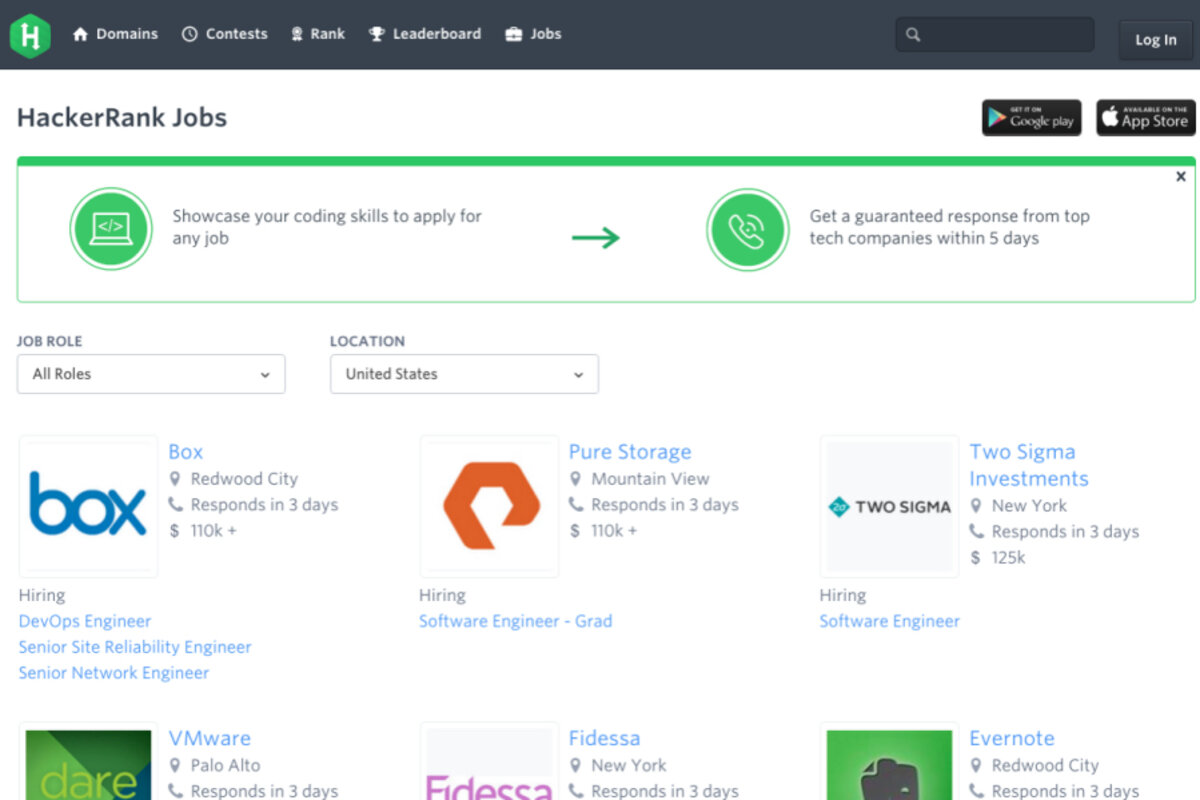Click the HackerRank hexagon logo
Image resolution: width=1200 pixels, height=800 pixels.
click(x=30, y=35)
